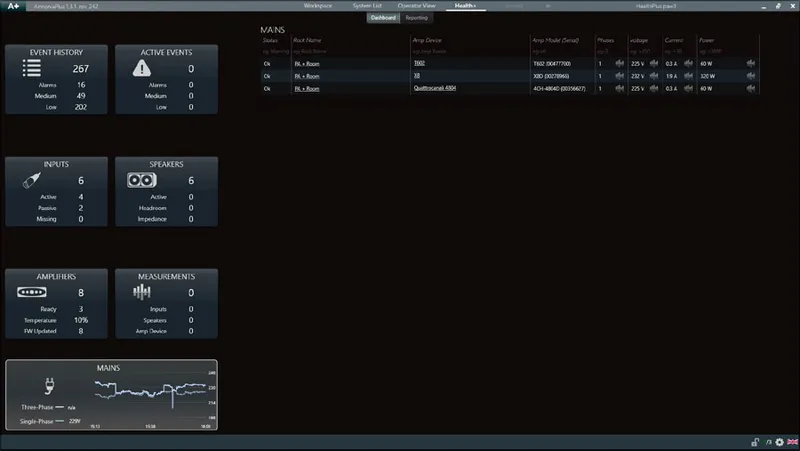This screenshot has height=451, width=800.
Task: Show voltage graph for the T602 row
Action: (654, 63)
